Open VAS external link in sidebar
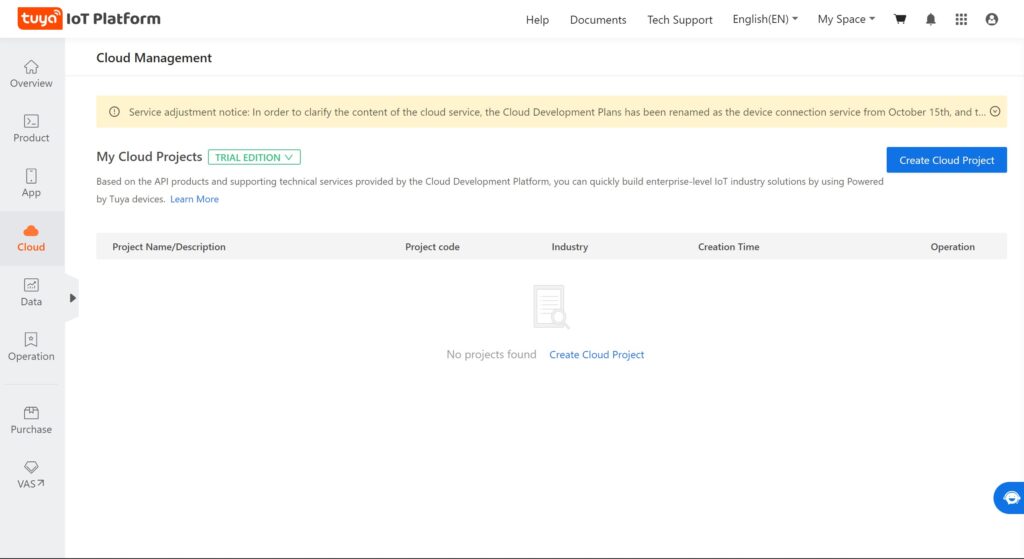The image size is (1024, 559). coord(31,475)
